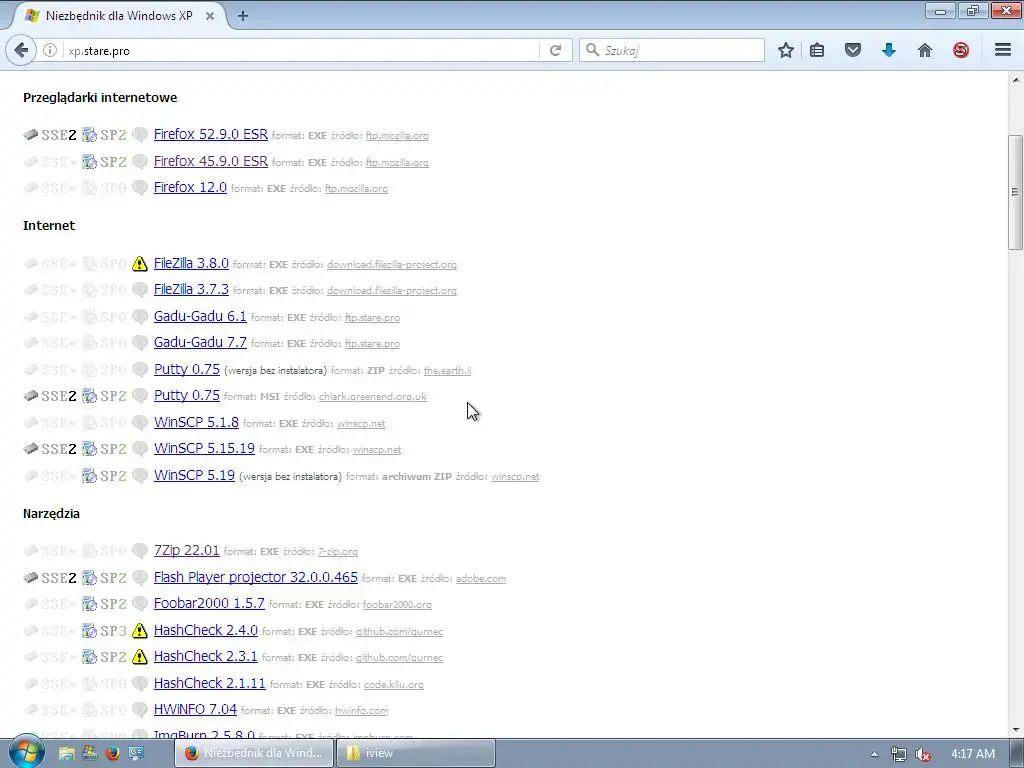The image size is (1024, 768).
Task: Click the warning icon beside HashCheck 2.3.1
Action: [139, 656]
